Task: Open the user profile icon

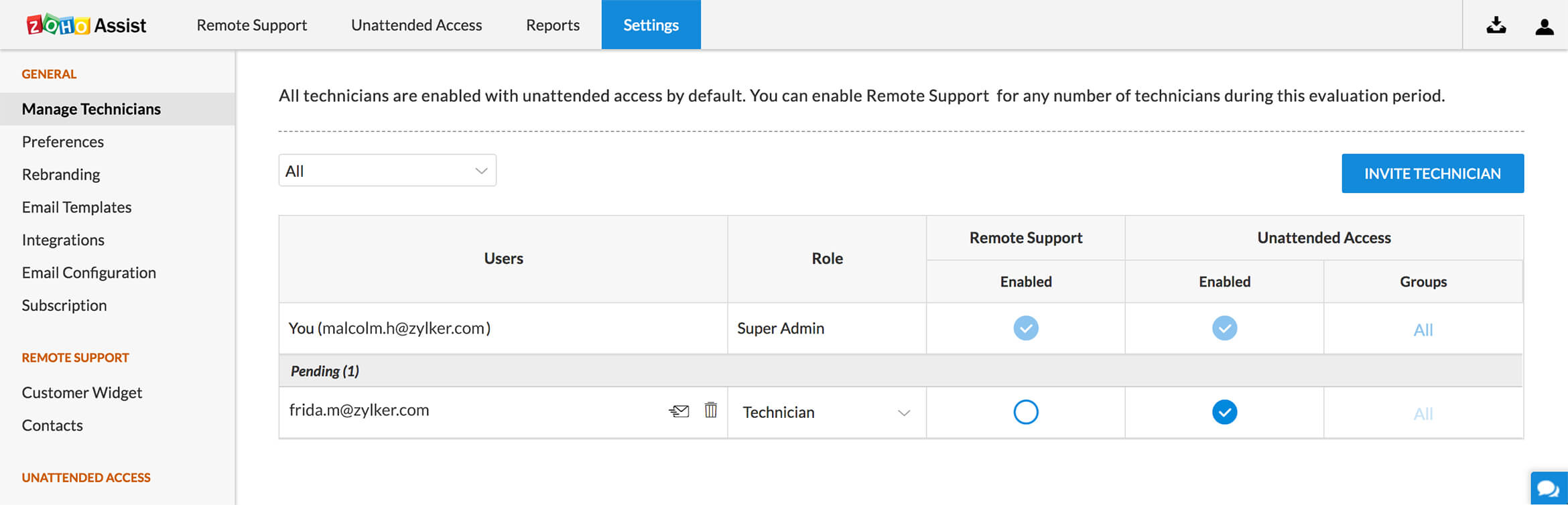Action: pyautogui.click(x=1544, y=26)
